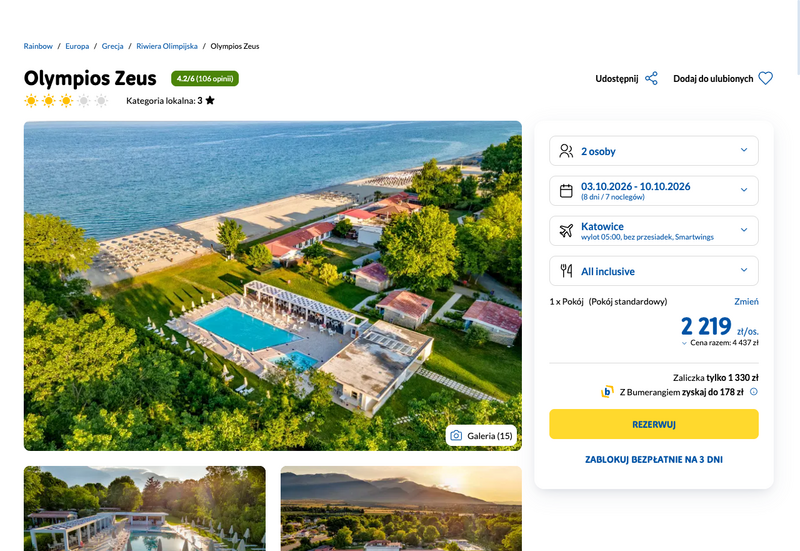Click the camera icon in Galeria badge

[x=456, y=436]
